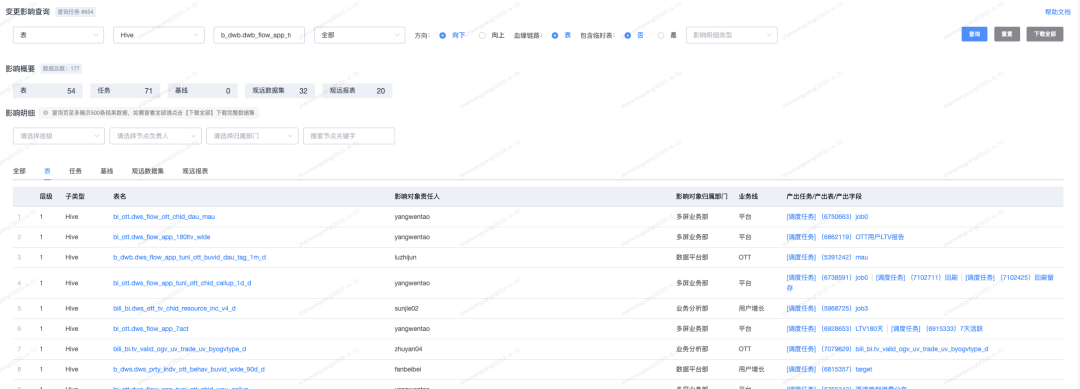
Task: Open the 全部 dropdown in the query bar
Action: coord(360,35)
